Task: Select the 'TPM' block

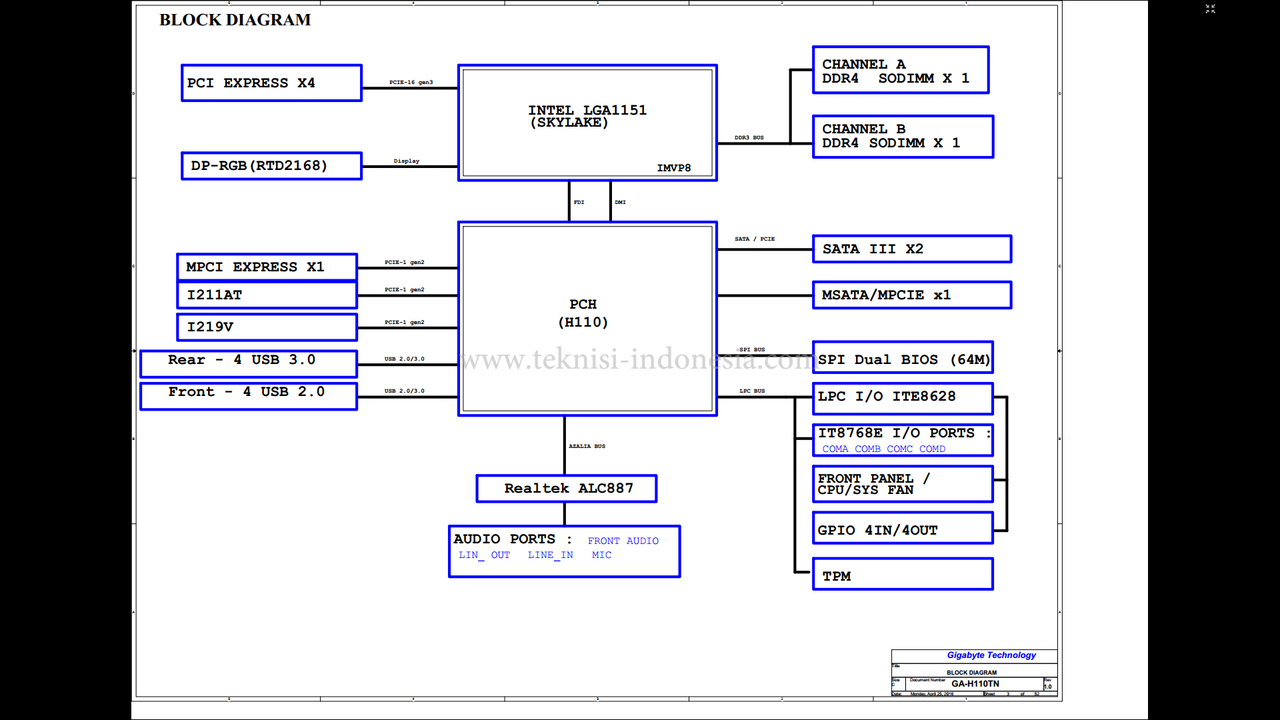Action: tap(902, 574)
